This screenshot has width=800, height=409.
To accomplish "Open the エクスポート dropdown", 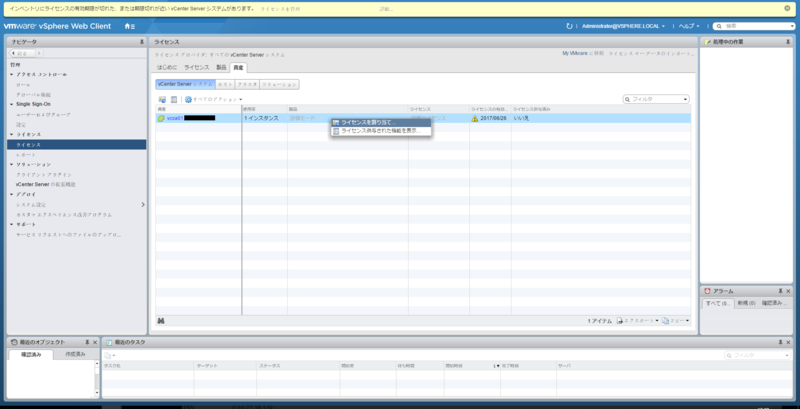I will tap(638, 321).
